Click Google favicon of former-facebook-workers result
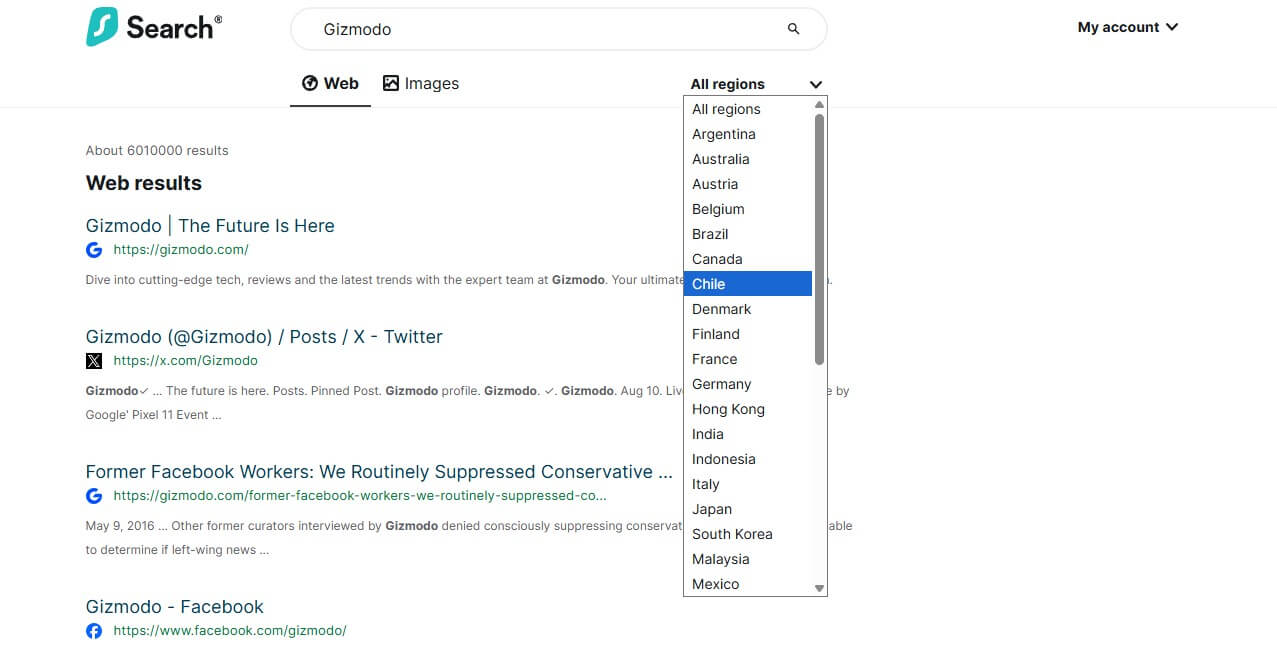The width and height of the screenshot is (1277, 652). (94, 496)
